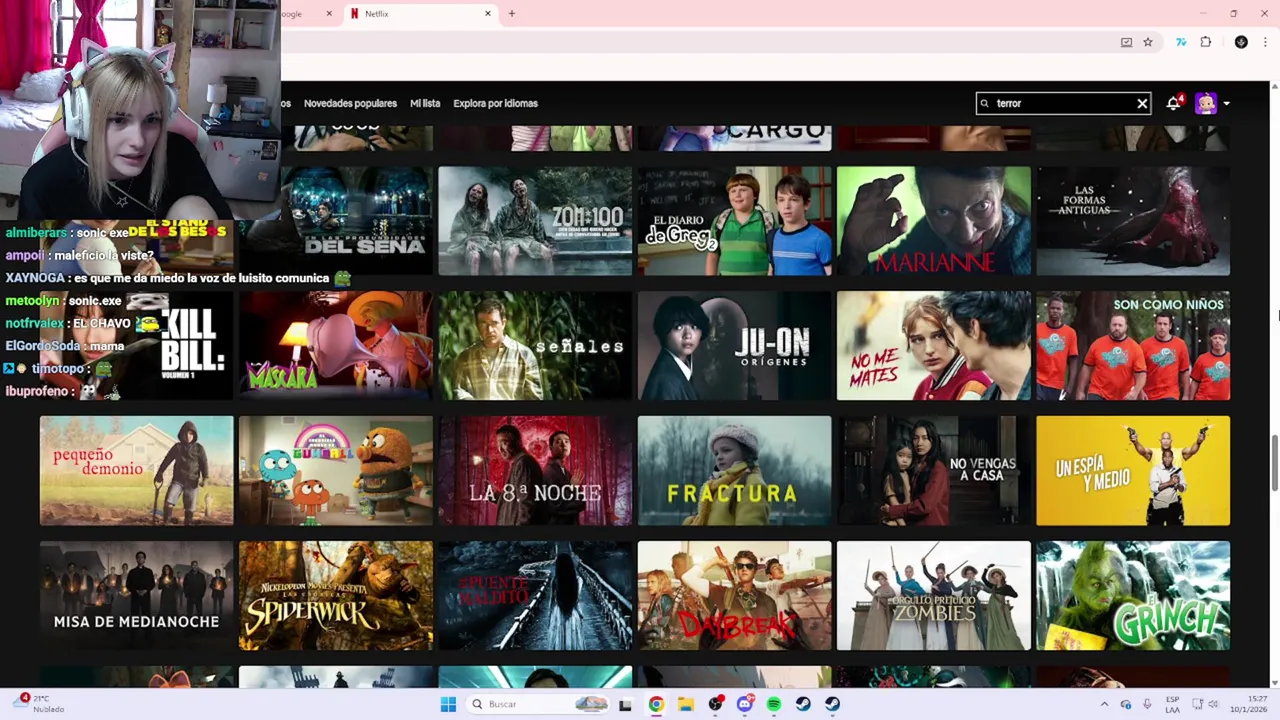The image size is (1280, 720).
Task: Open the Gumball cartoon card
Action: [x=336, y=471]
